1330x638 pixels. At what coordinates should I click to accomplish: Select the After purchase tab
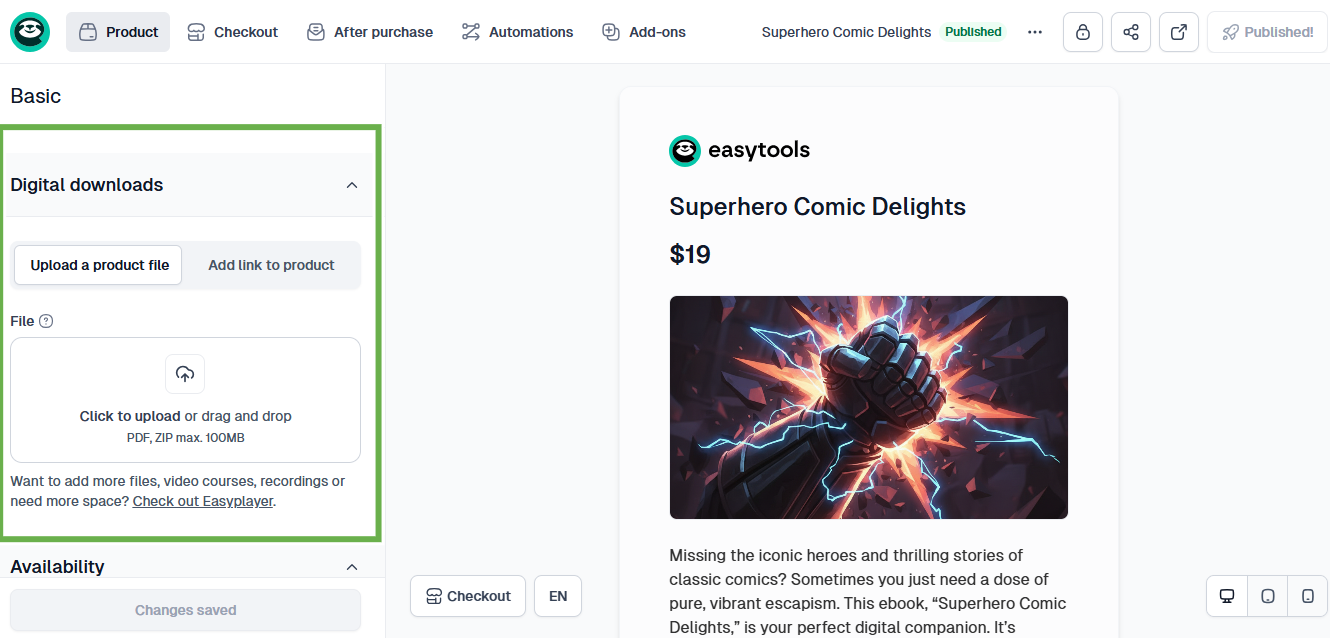pos(369,31)
